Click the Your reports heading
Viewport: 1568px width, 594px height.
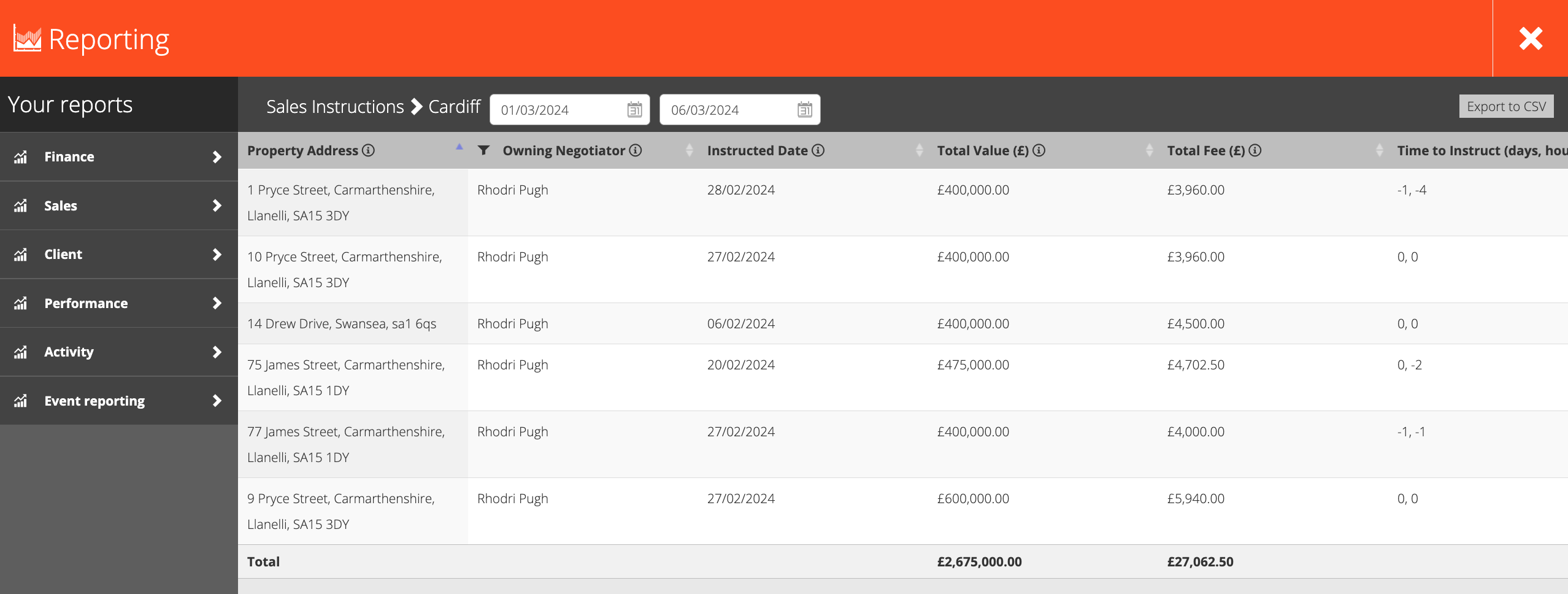[x=70, y=104]
